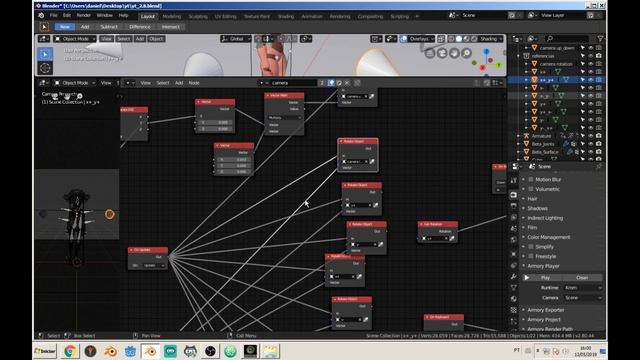Open the outliner filter funnel icon
Image resolution: width=640 pixels, height=360 pixels.
coord(600,38)
